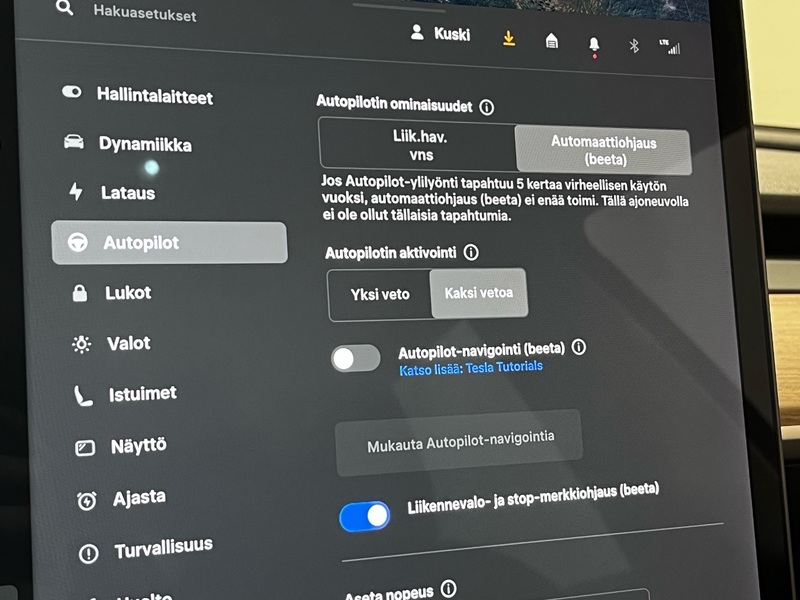Disable Liikennevalo- ja stop-merkkiohjaus toggle

365,516
